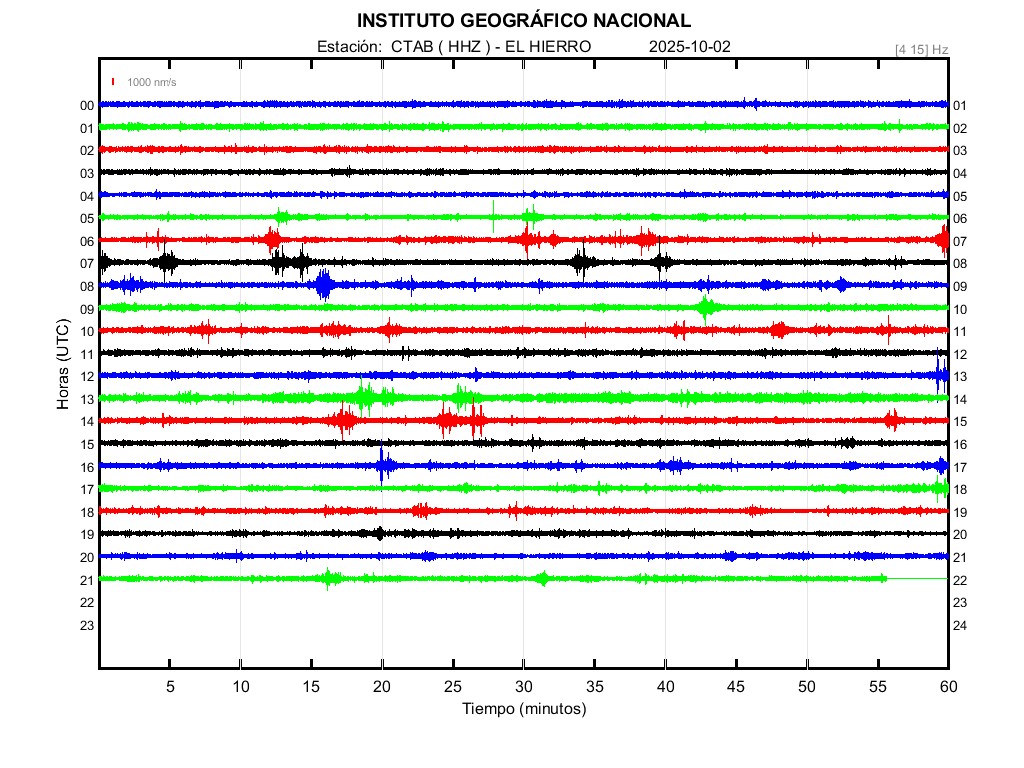The width and height of the screenshot is (1024, 768).
Task: Click the 15 tick on the minutes axis
Action: point(311,687)
